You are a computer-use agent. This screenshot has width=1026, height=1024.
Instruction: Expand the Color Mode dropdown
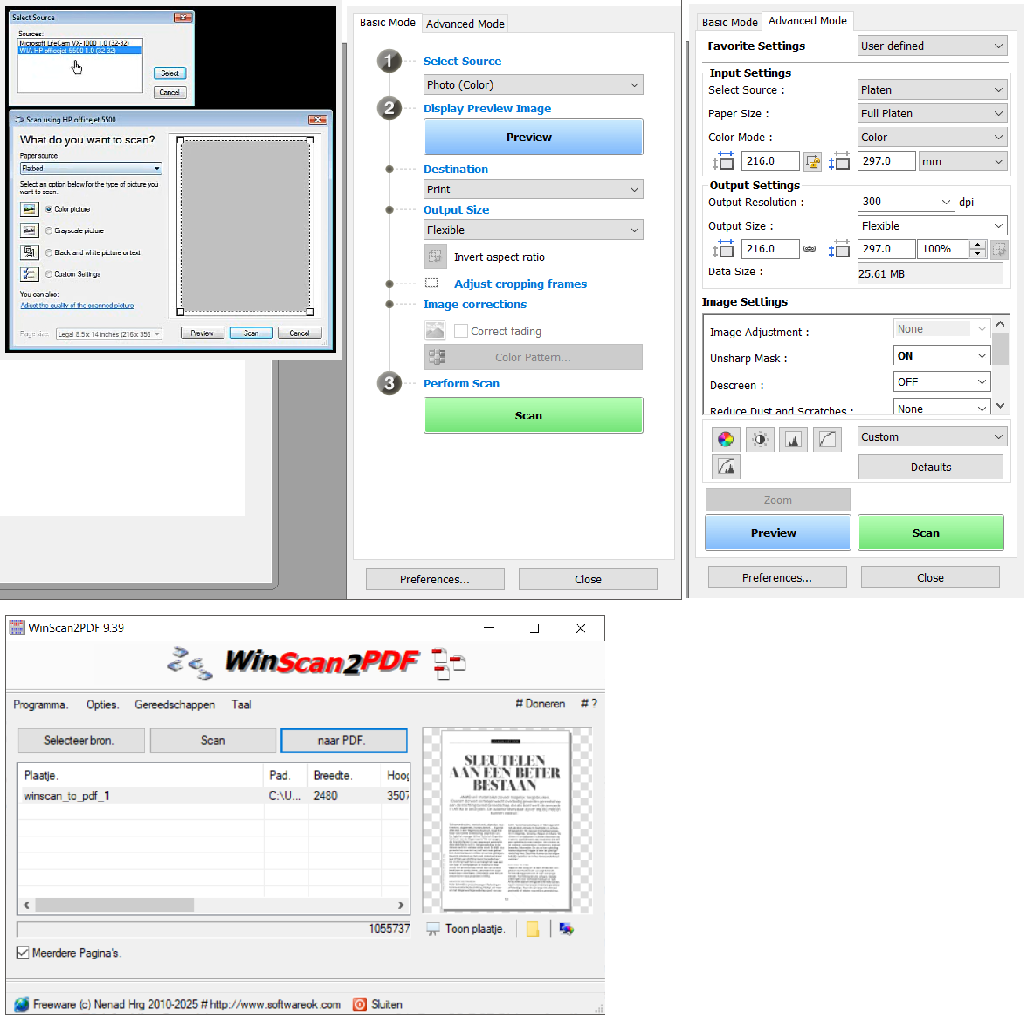pos(932,137)
